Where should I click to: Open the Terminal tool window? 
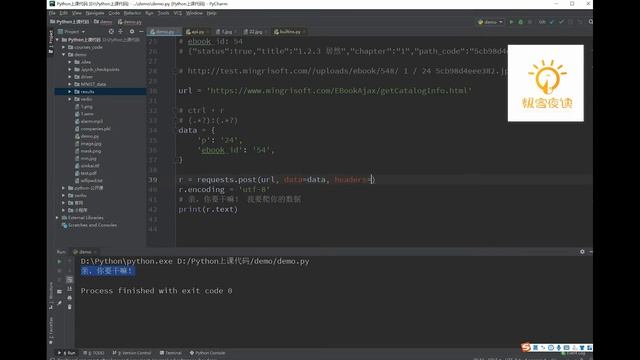click(x=171, y=353)
